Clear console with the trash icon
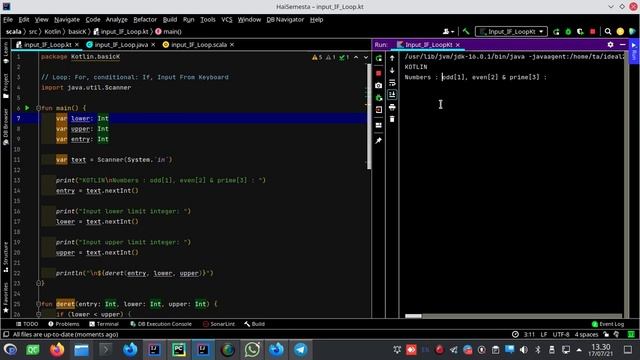640x360 pixels. click(x=392, y=119)
